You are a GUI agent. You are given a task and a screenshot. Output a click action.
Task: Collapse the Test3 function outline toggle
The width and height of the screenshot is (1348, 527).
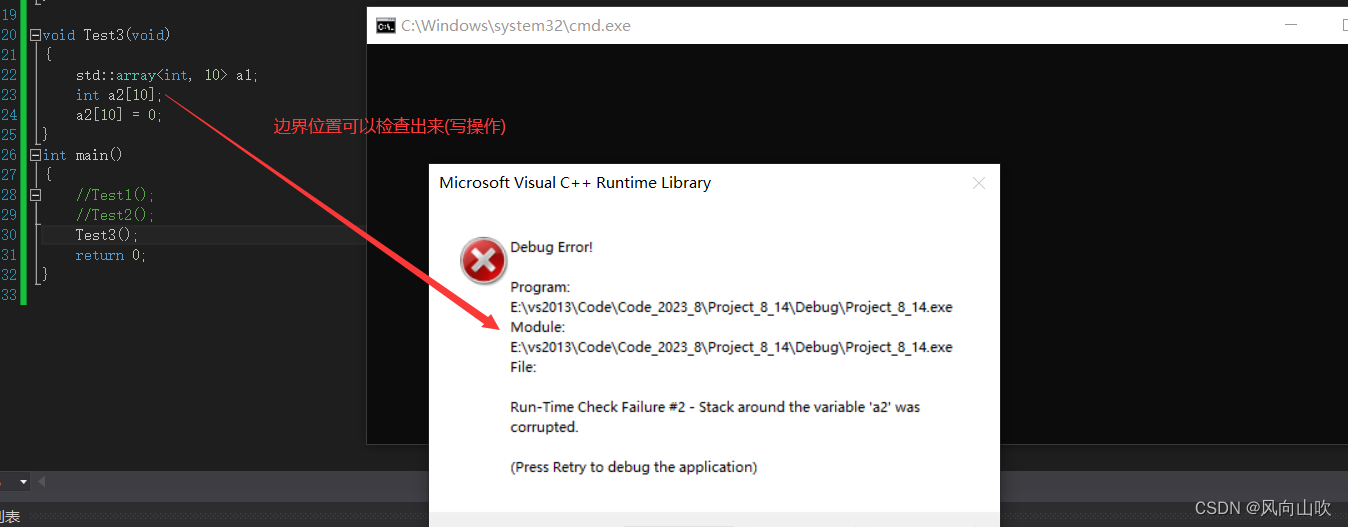(x=36, y=35)
